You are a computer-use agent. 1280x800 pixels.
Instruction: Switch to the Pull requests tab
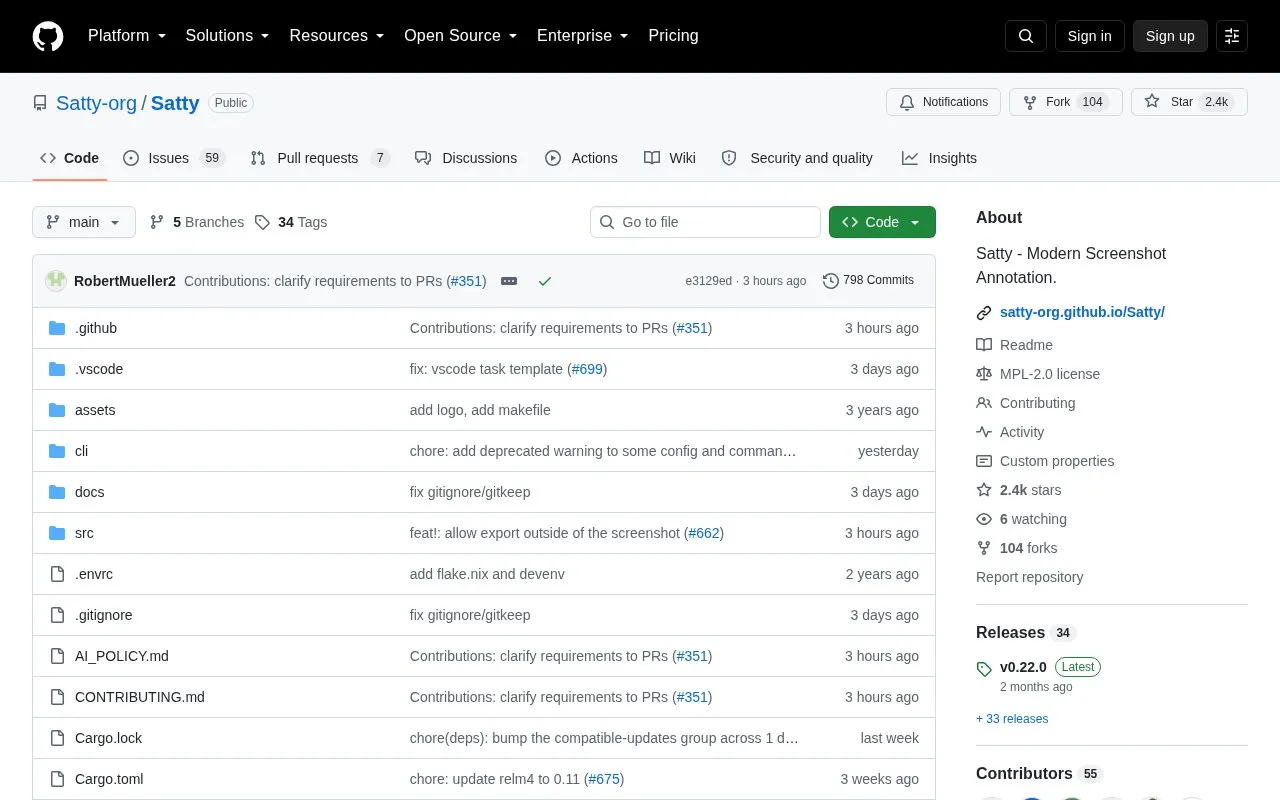click(x=319, y=158)
